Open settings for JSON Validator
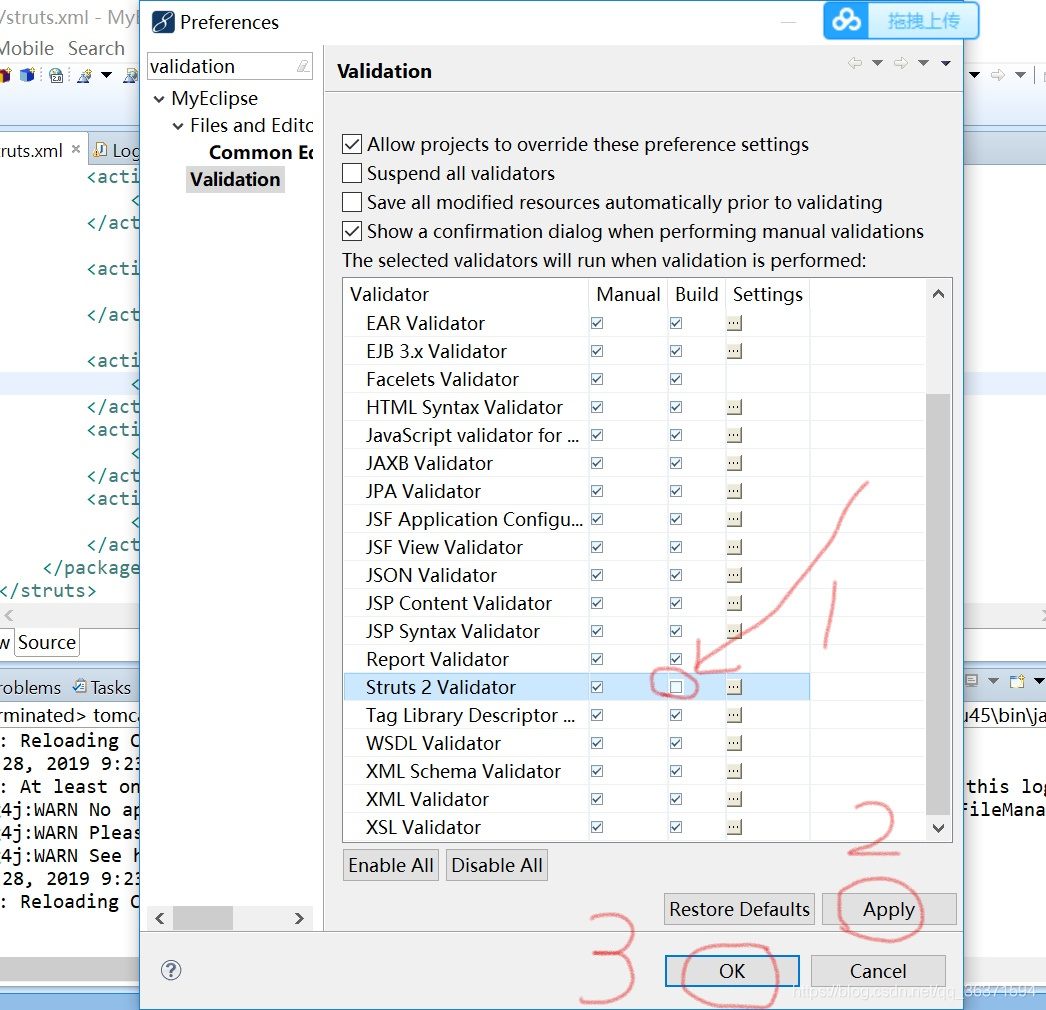Viewport: 1046px width, 1010px height. point(734,576)
